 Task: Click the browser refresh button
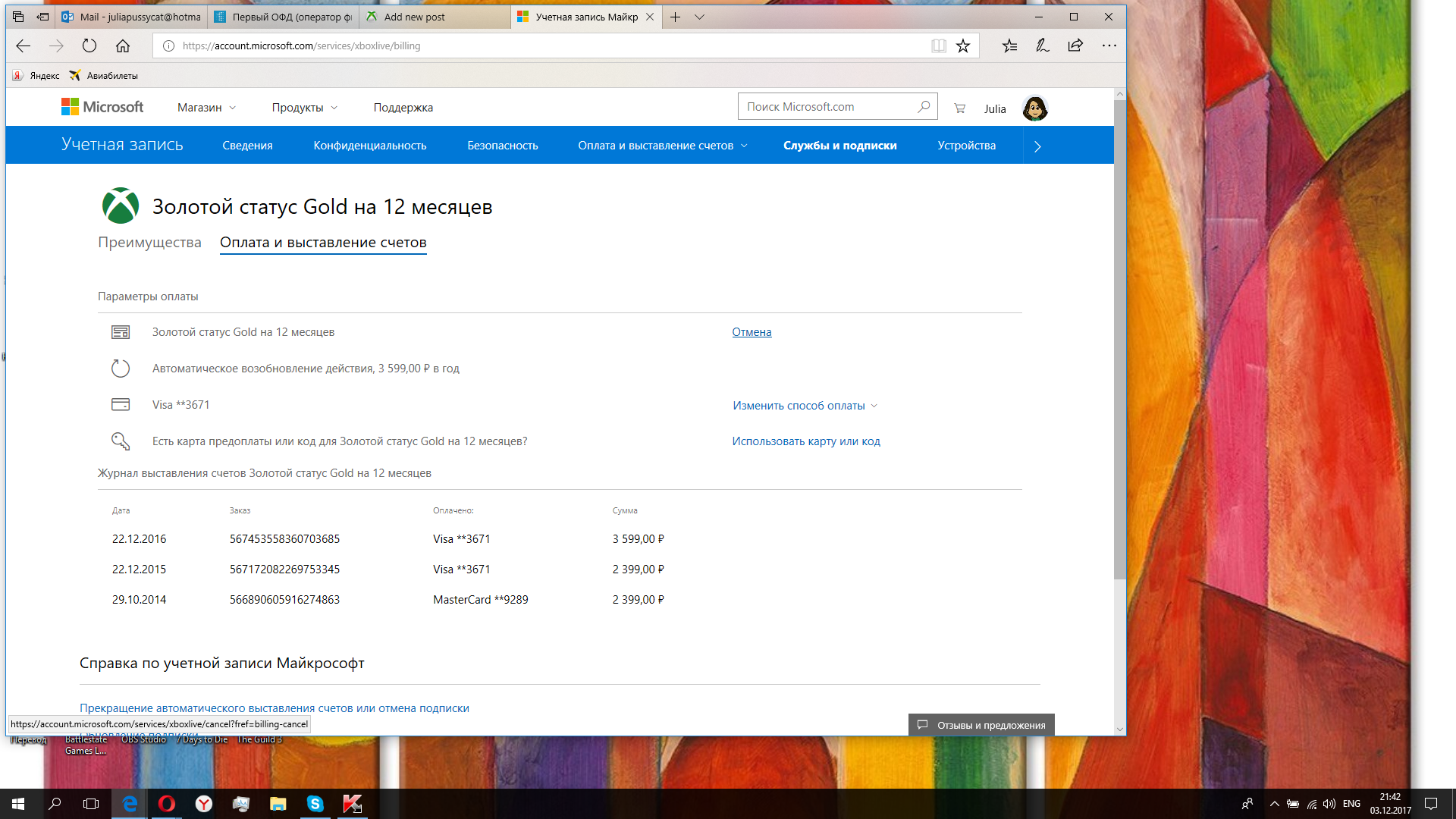tap(89, 45)
